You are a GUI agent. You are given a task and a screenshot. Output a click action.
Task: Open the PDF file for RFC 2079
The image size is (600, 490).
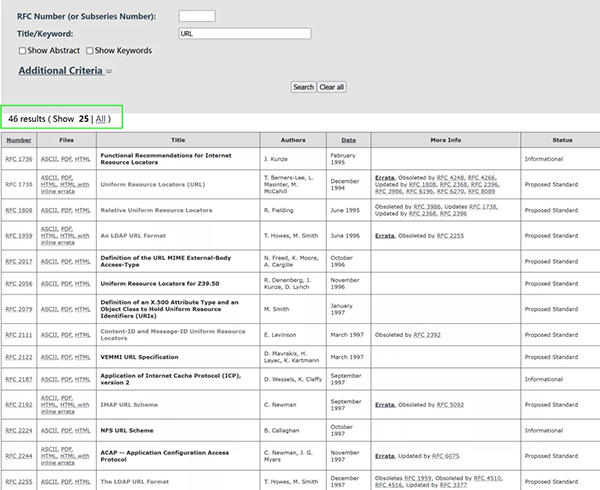(x=66, y=309)
